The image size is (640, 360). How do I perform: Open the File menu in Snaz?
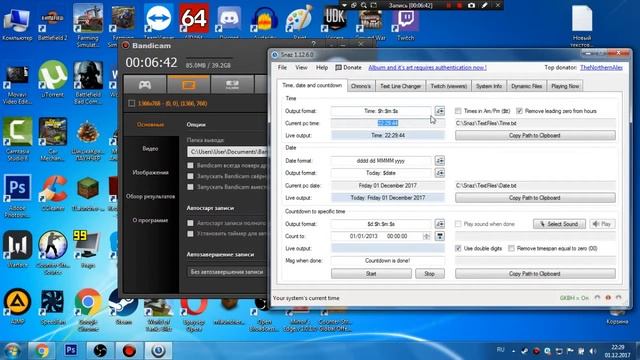point(282,68)
